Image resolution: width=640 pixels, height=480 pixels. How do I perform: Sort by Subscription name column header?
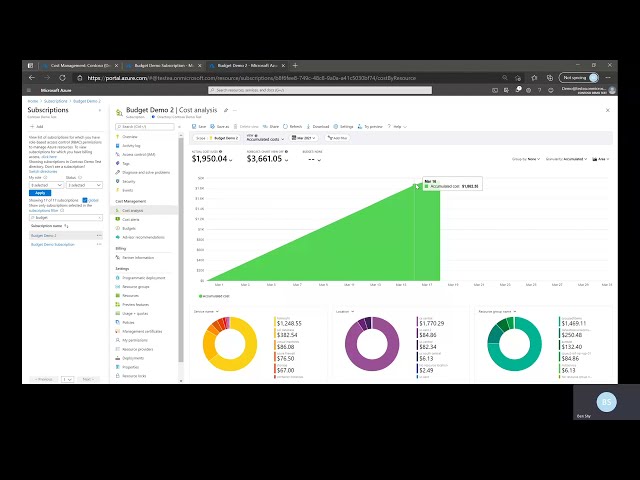[49, 226]
